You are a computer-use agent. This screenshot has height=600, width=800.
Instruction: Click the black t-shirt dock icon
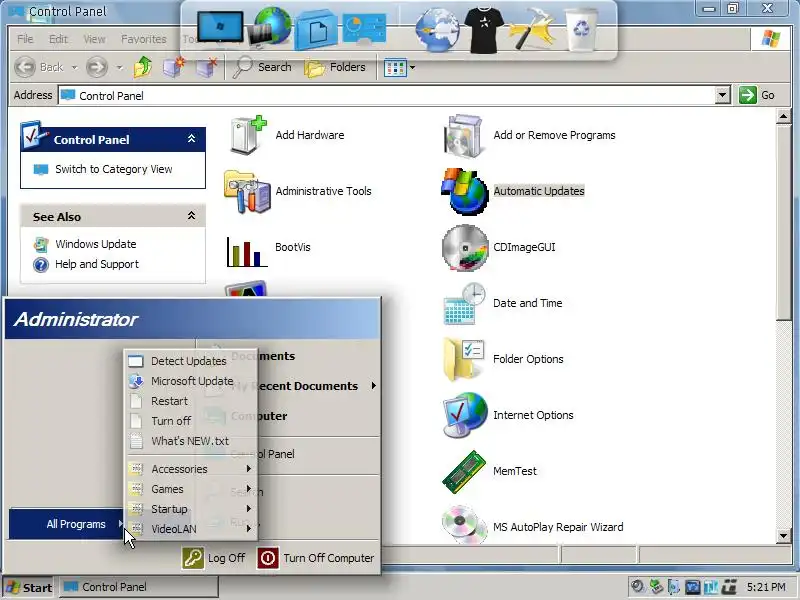pyautogui.click(x=484, y=30)
